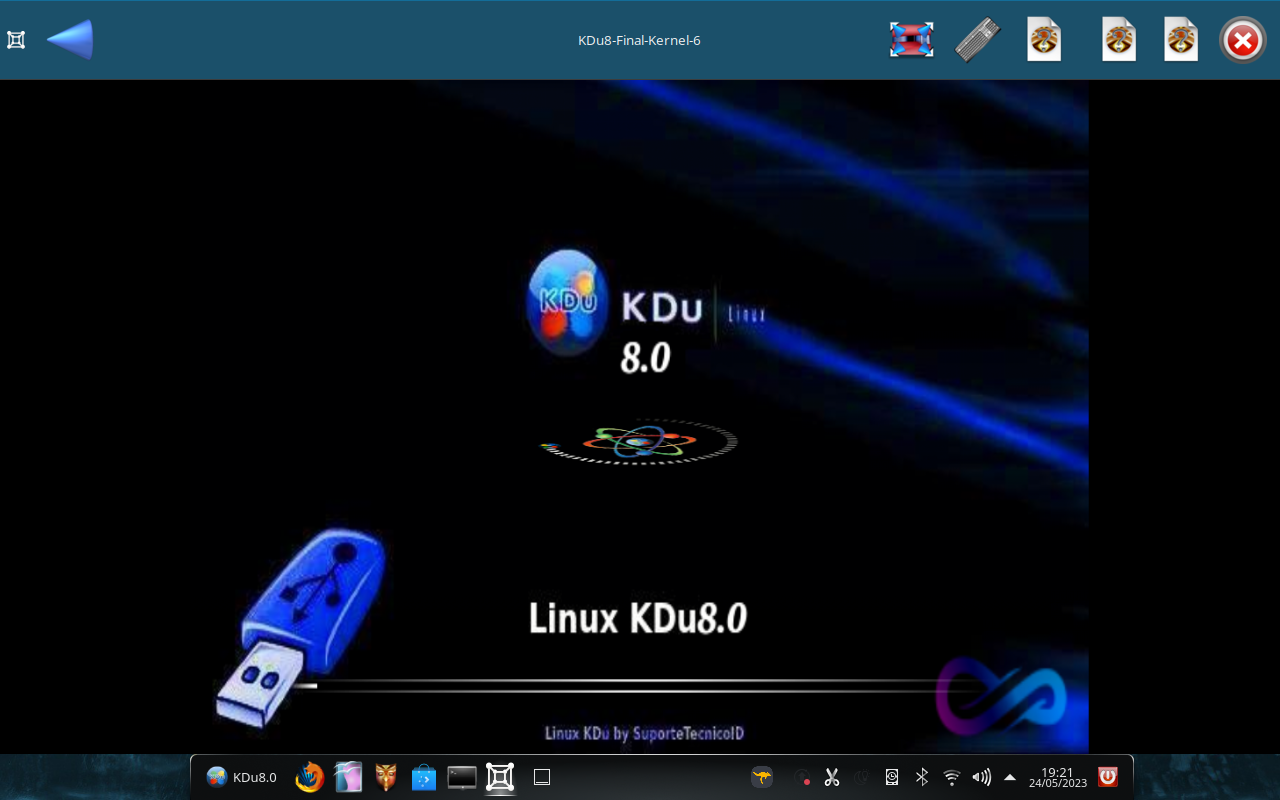This screenshot has height=800, width=1280.
Task: Open the scissors clipboard tray icon
Action: click(x=832, y=777)
